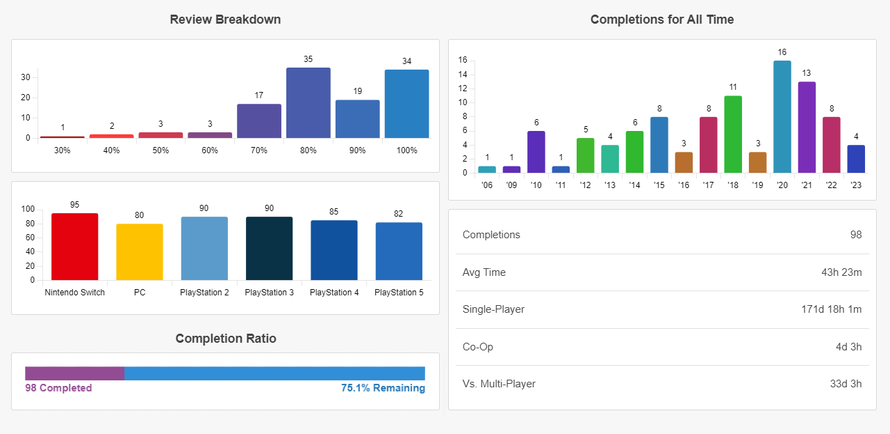Select the 90% review score bar

(x=357, y=119)
